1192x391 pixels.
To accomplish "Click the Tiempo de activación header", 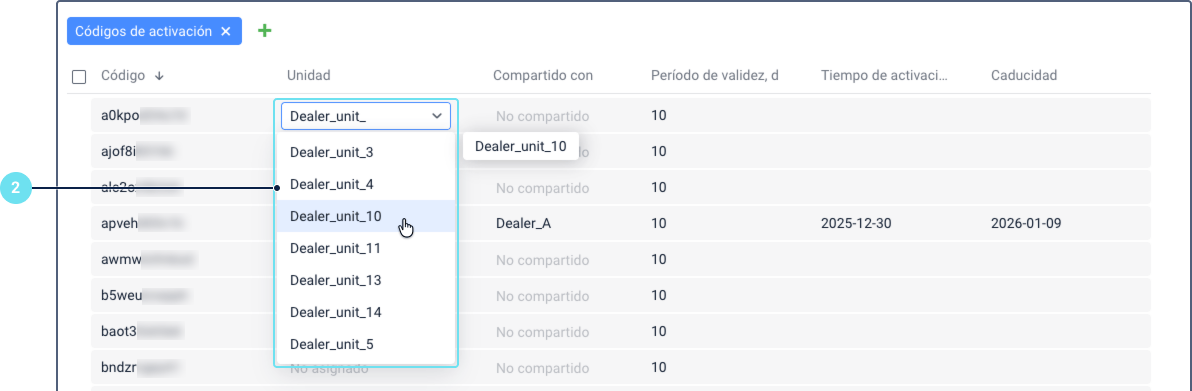I will click(885, 75).
